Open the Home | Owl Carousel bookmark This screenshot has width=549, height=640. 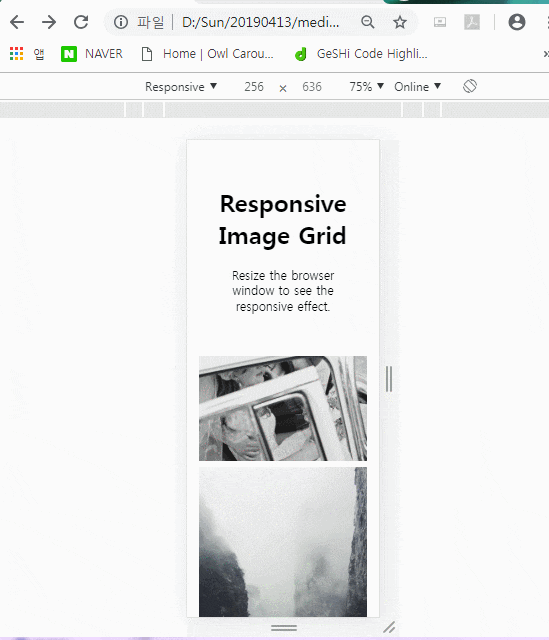coord(207,53)
